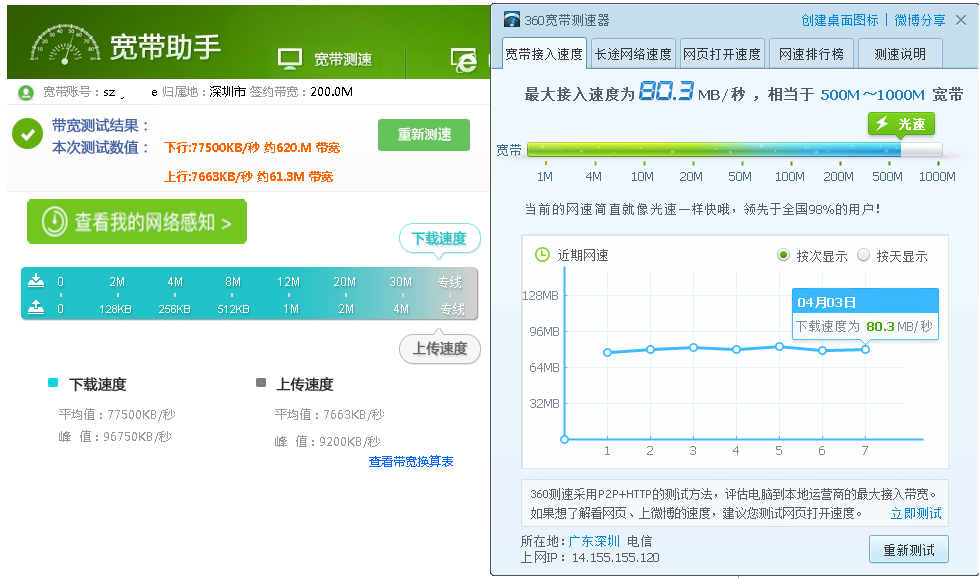
Task: Click the gray 上传速度 legend square
Action: point(261,383)
